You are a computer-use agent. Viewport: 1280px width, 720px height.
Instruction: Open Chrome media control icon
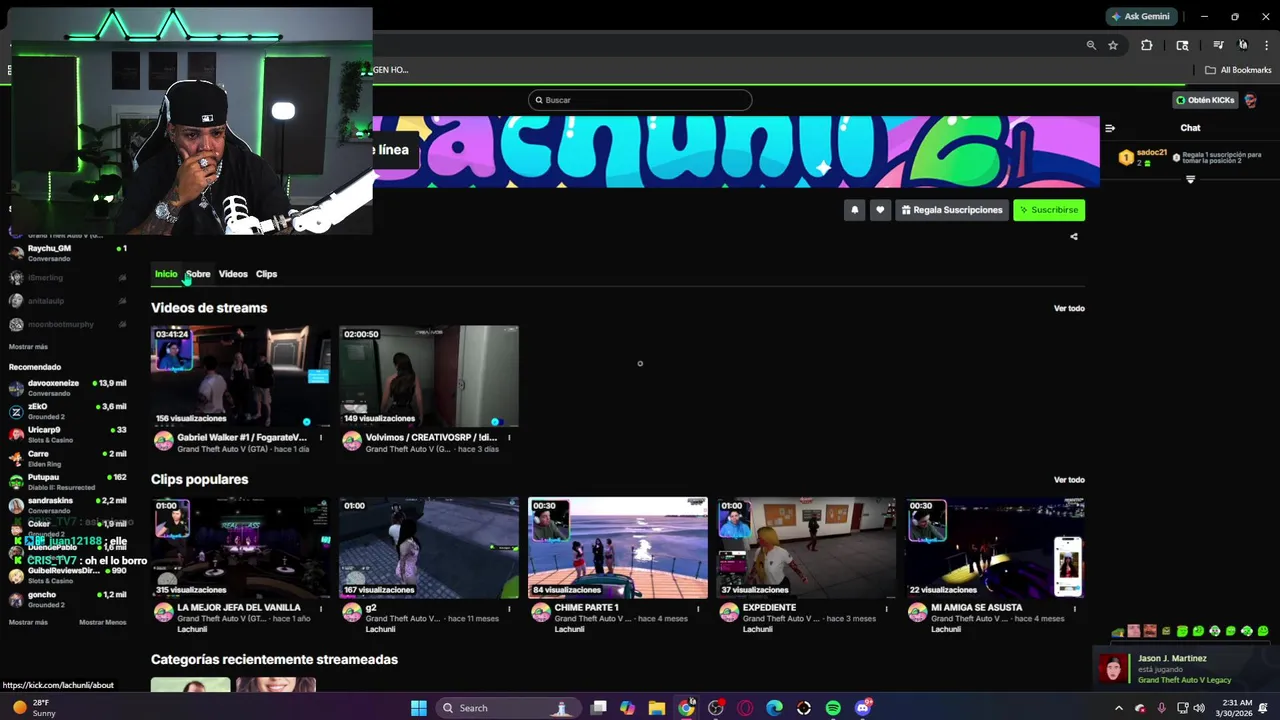(1218, 45)
